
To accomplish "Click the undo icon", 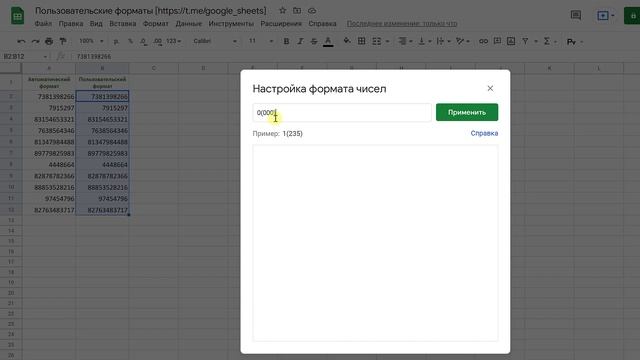I will (21, 41).
